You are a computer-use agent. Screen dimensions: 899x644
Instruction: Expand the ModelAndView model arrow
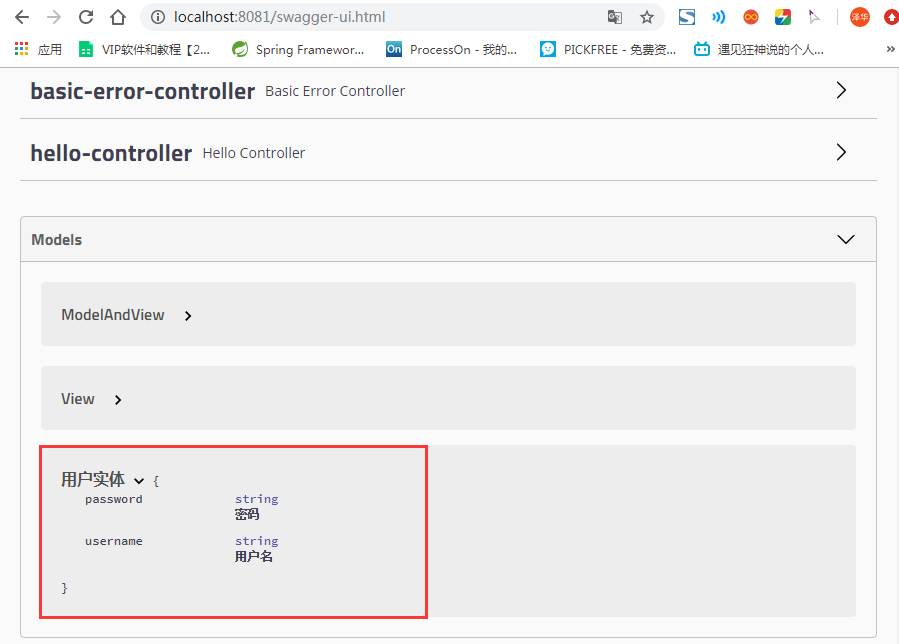188,315
